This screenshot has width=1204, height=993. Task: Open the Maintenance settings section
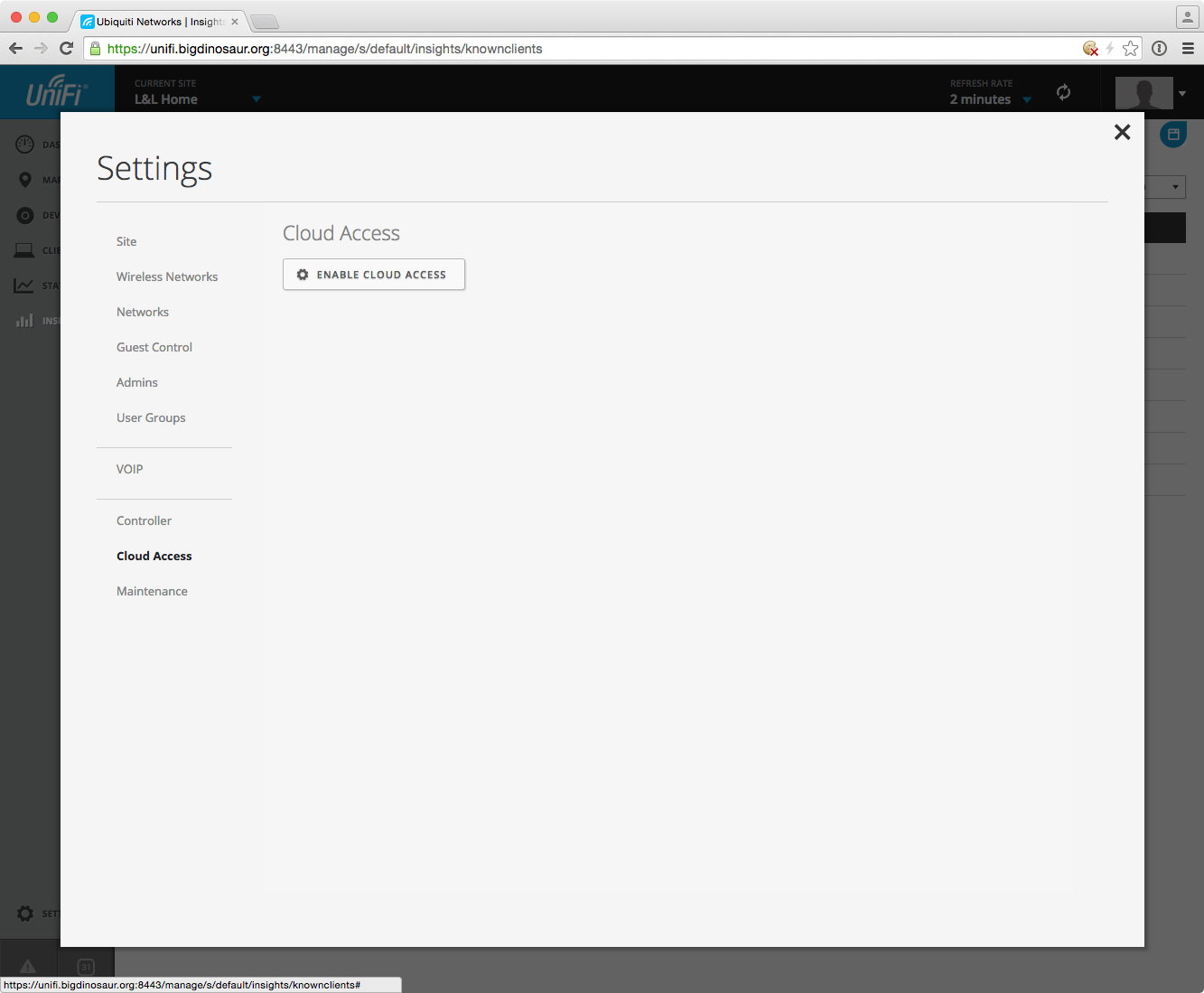point(152,591)
